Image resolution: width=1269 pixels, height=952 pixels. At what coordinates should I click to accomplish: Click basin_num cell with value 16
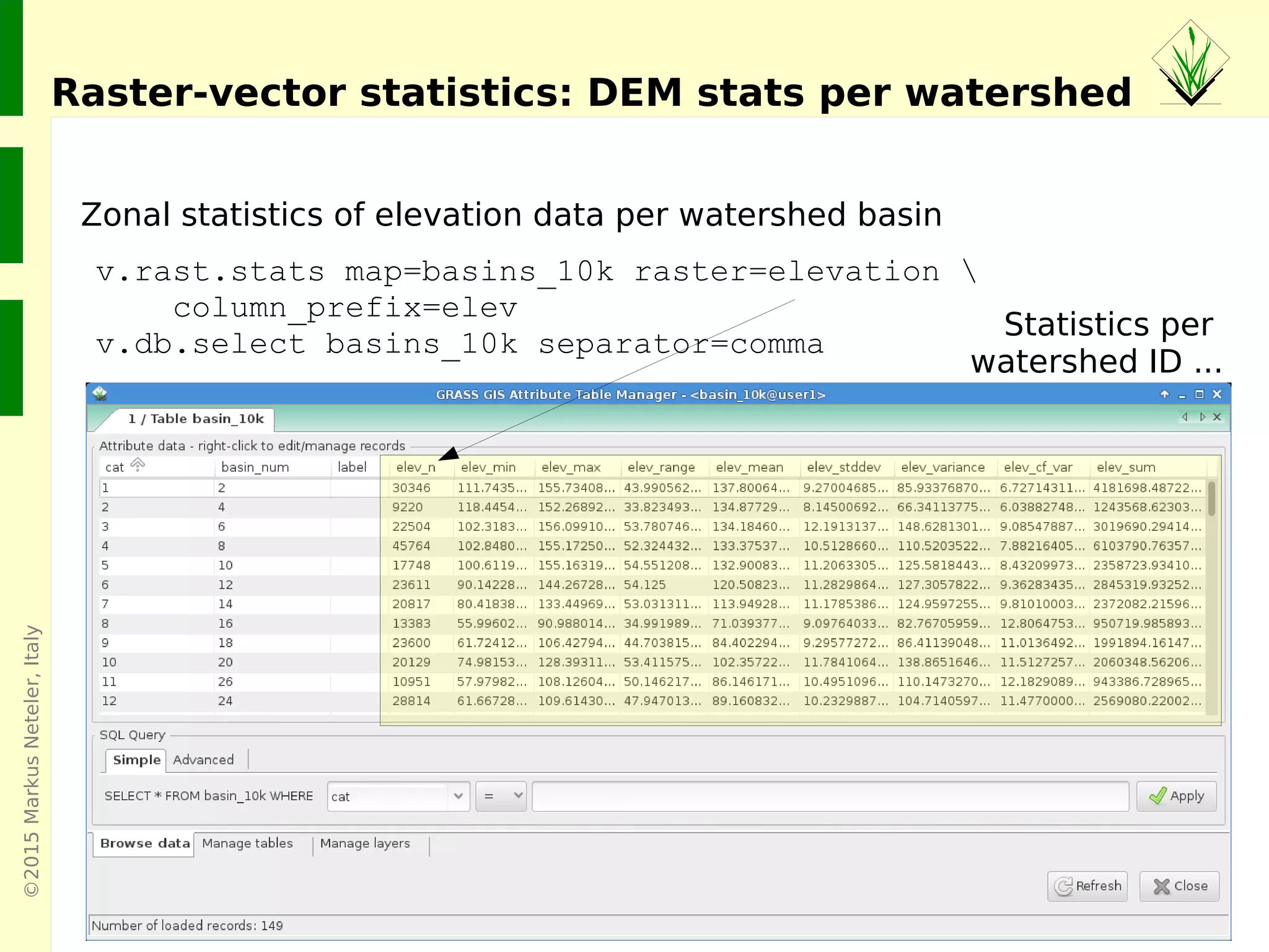click(x=273, y=624)
